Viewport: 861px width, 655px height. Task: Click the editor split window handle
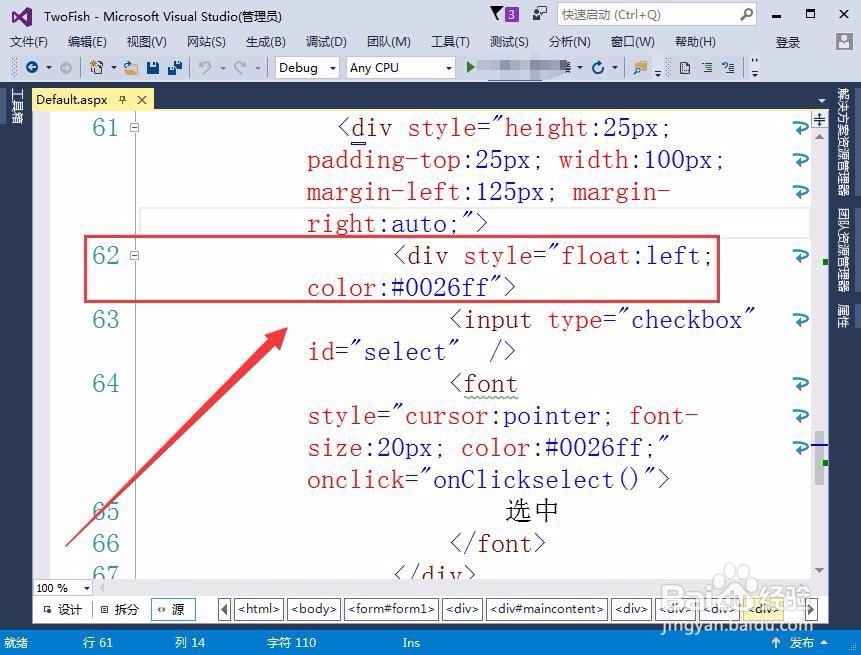click(x=819, y=120)
